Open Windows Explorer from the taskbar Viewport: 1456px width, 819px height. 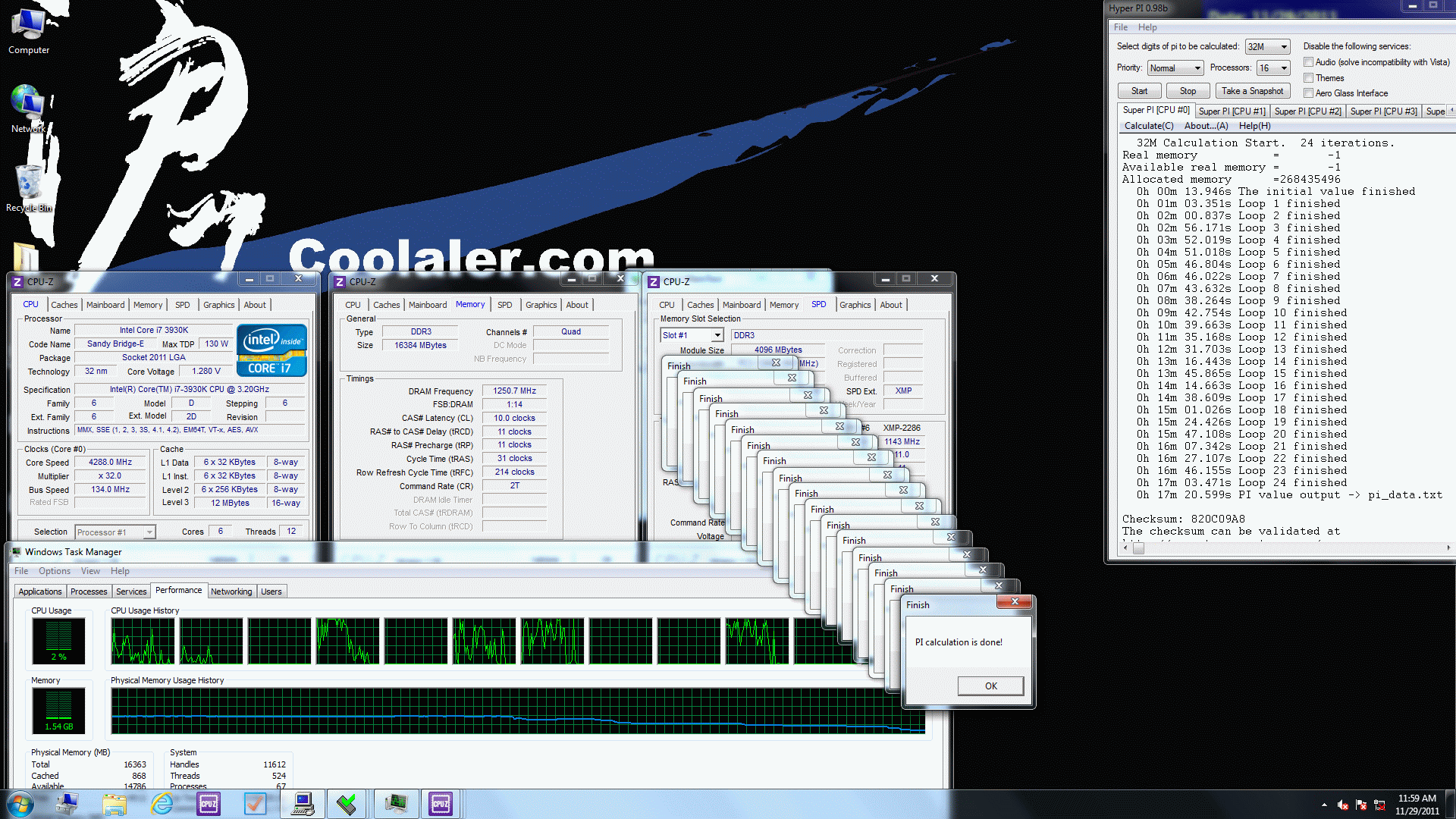tap(115, 804)
